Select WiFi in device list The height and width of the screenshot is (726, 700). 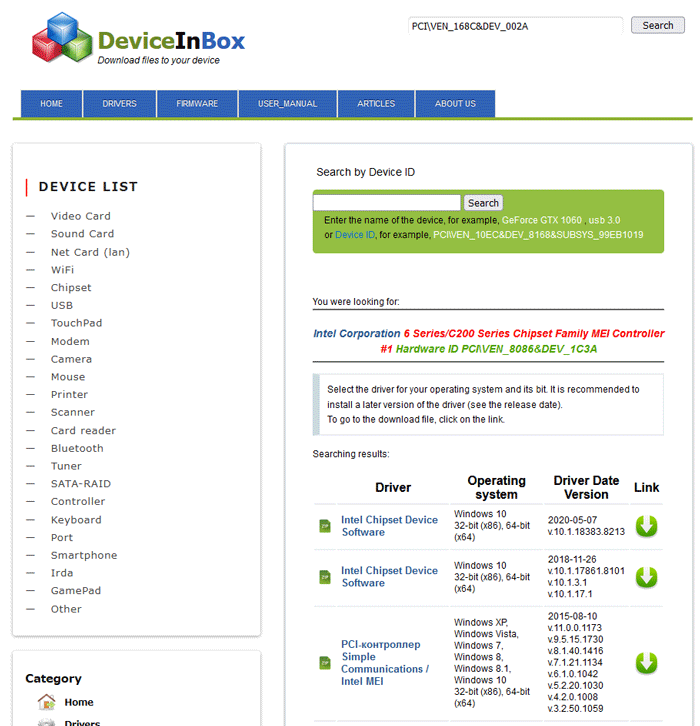click(62, 270)
